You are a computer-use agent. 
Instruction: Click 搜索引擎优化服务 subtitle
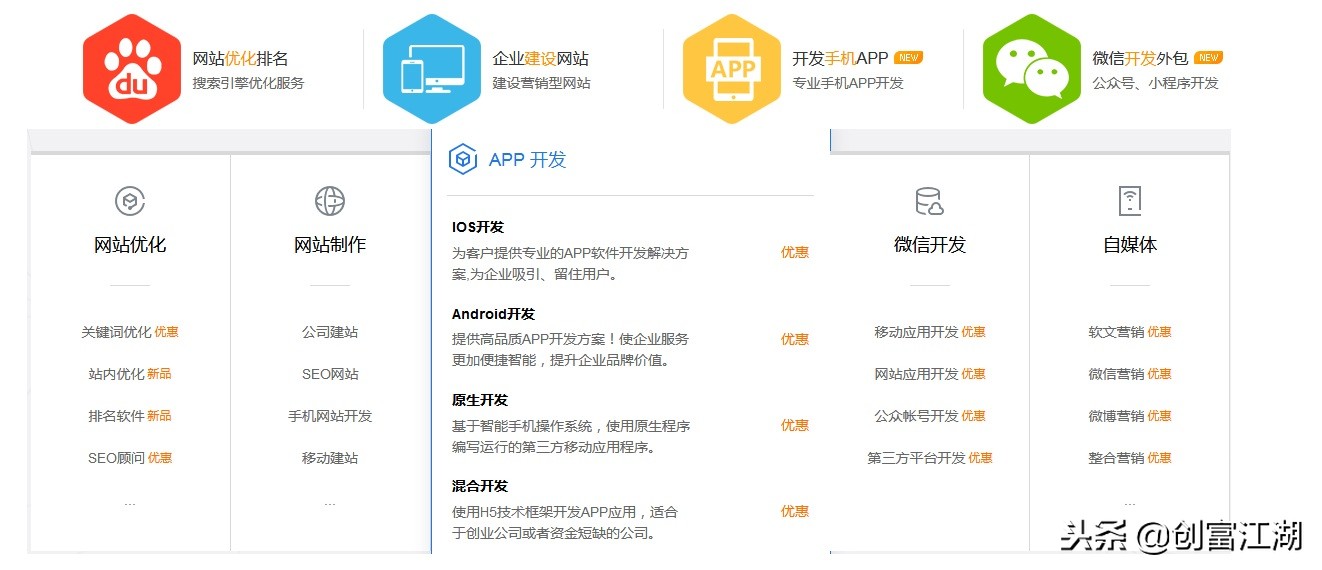point(249,83)
